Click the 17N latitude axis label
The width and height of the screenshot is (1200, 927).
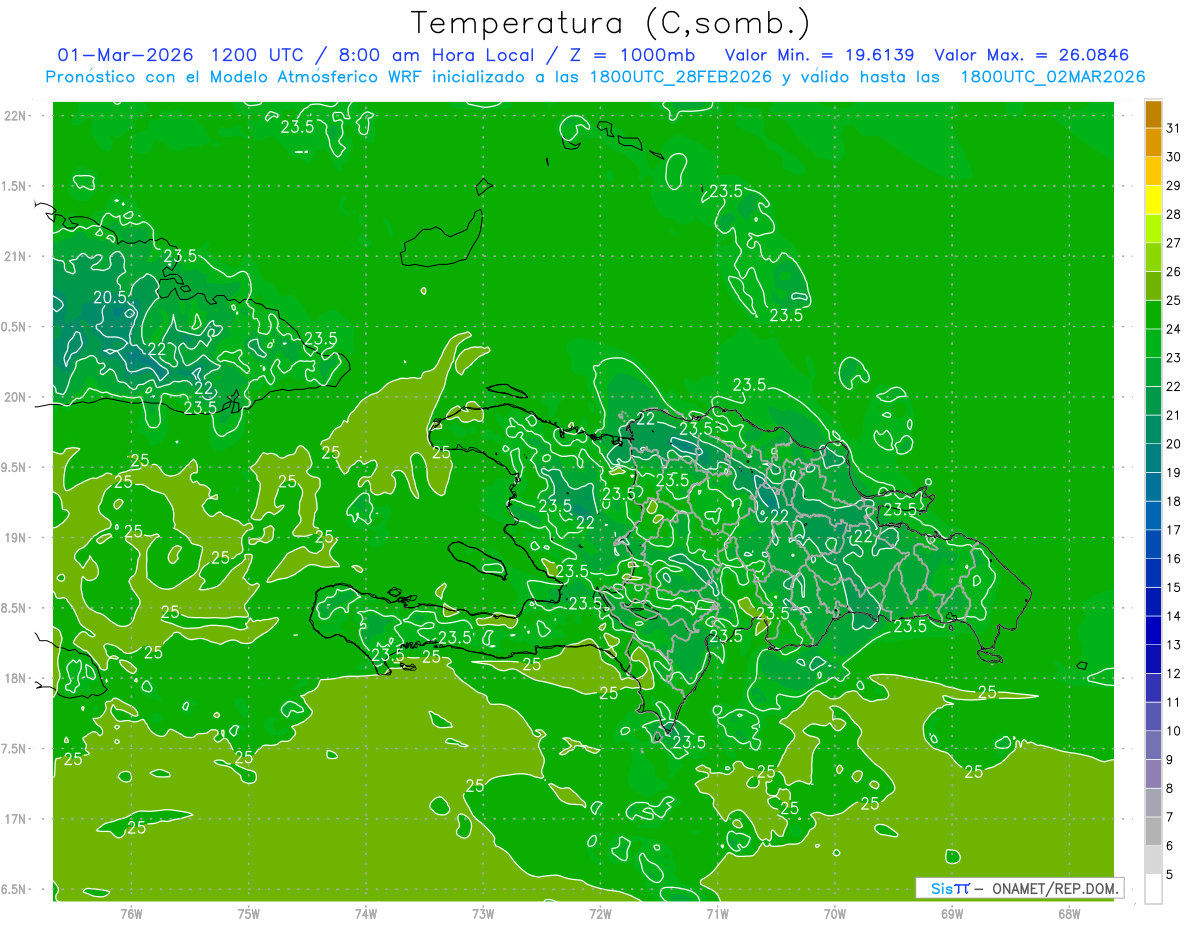15,820
